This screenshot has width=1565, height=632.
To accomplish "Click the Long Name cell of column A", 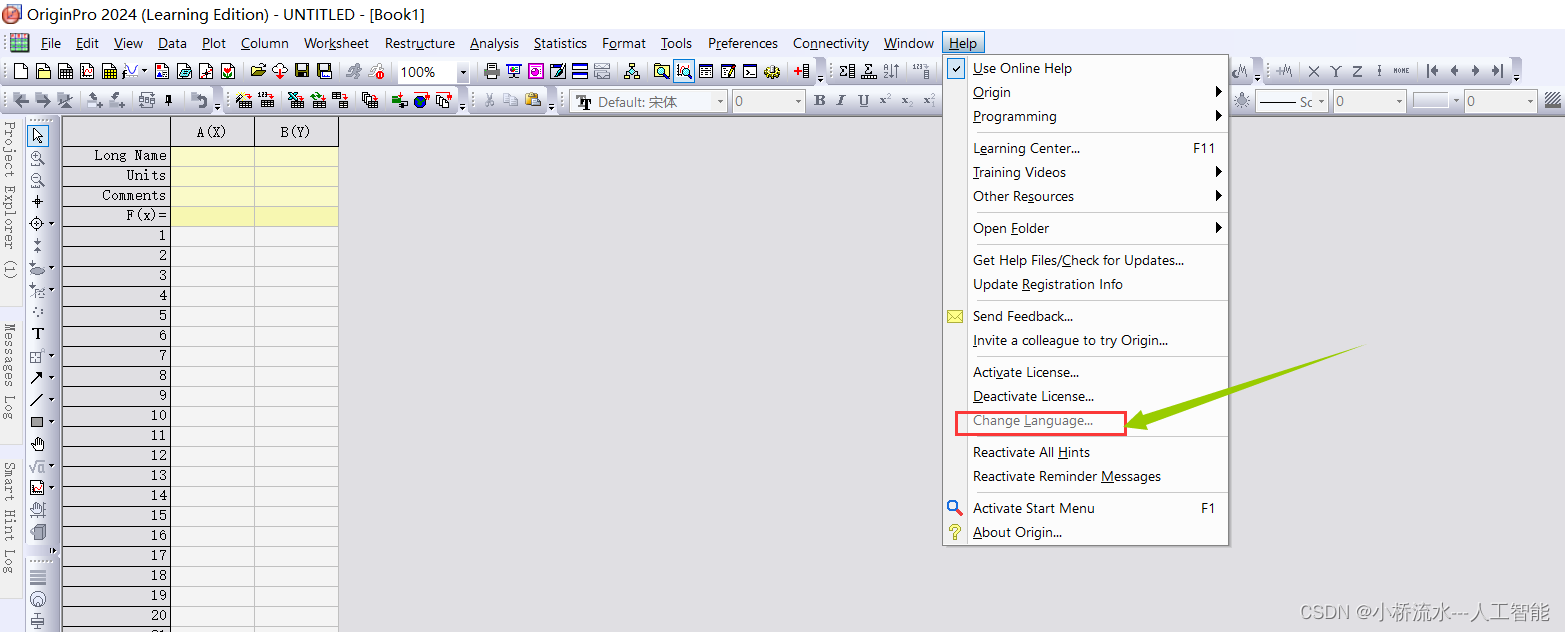I will (x=212, y=156).
